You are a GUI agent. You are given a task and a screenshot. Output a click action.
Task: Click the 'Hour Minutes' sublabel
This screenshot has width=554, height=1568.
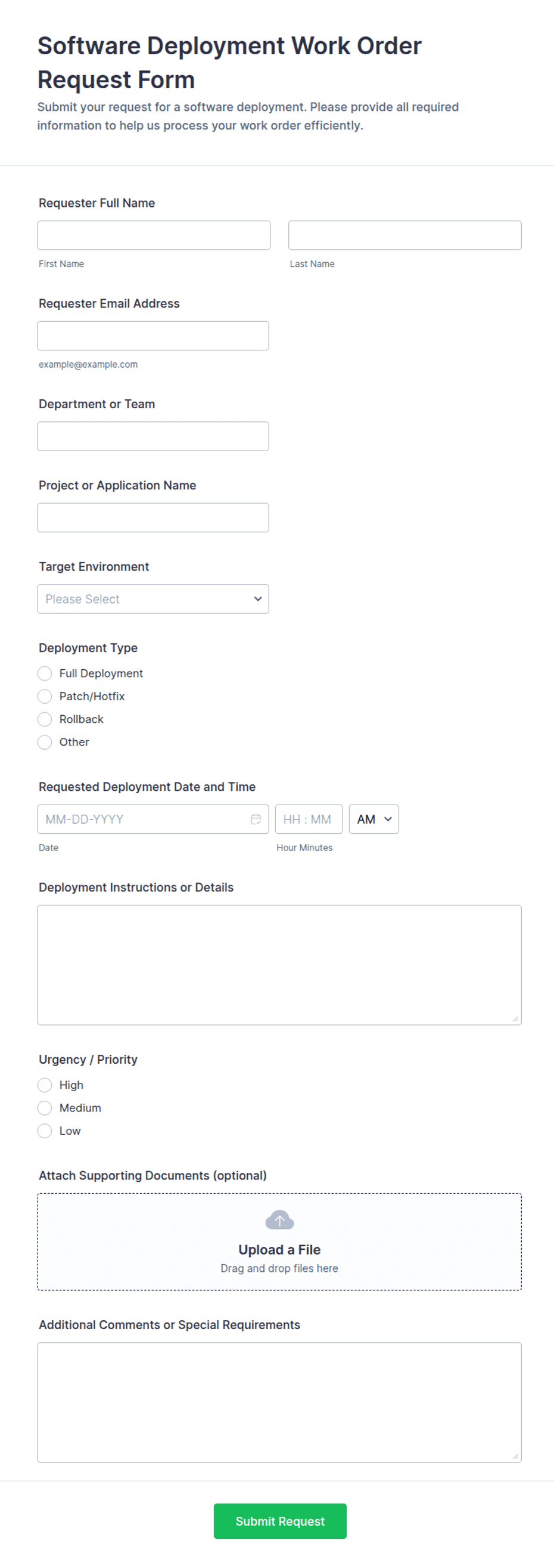[304, 847]
